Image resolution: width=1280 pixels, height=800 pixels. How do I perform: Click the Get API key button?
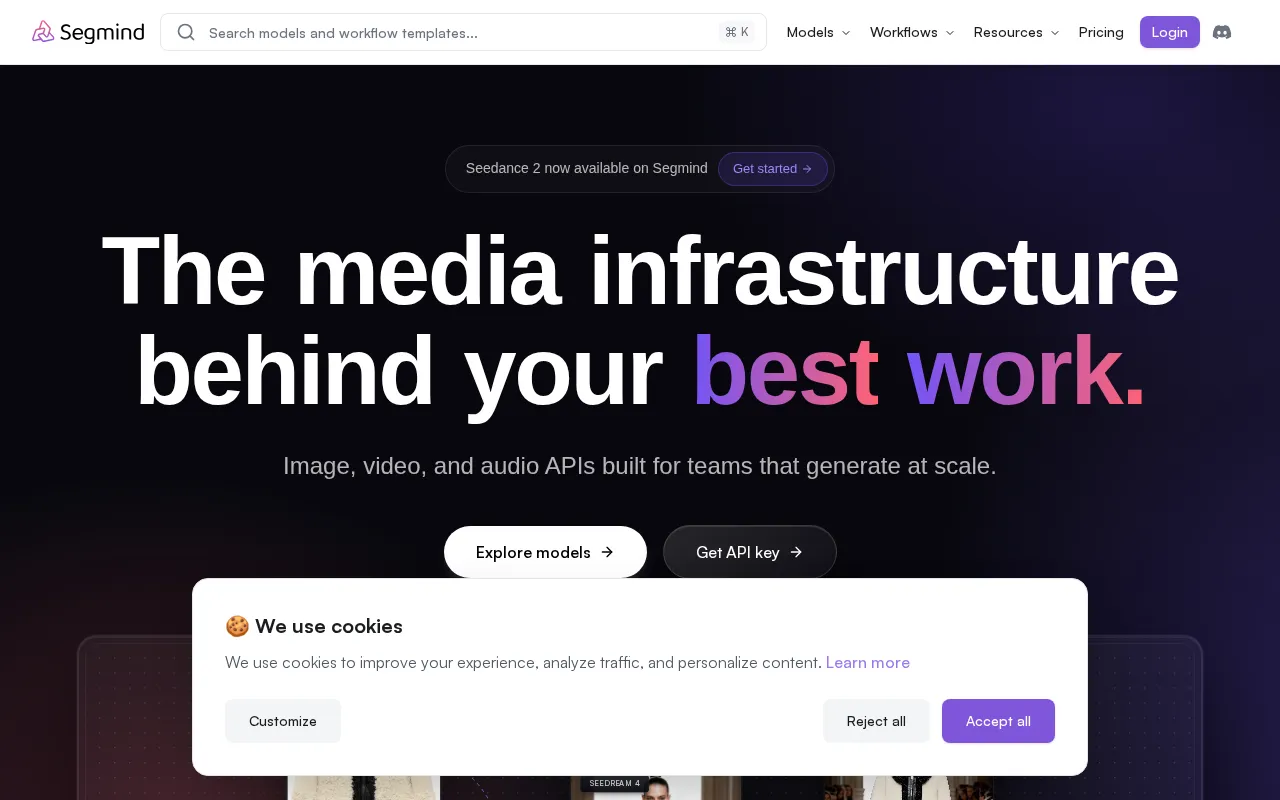click(x=750, y=552)
